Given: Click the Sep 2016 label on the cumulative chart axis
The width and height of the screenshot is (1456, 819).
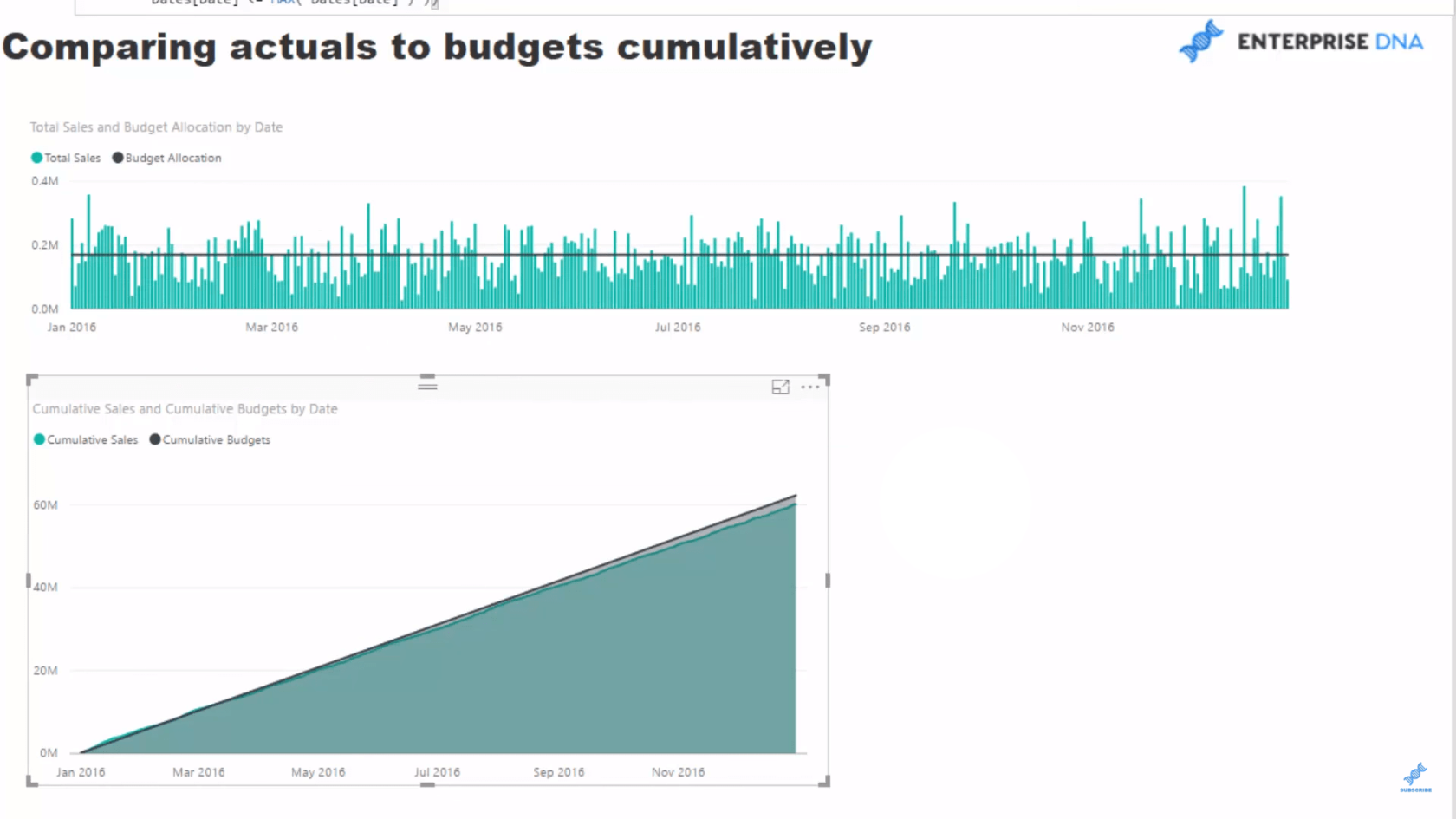Looking at the screenshot, I should pos(559,772).
